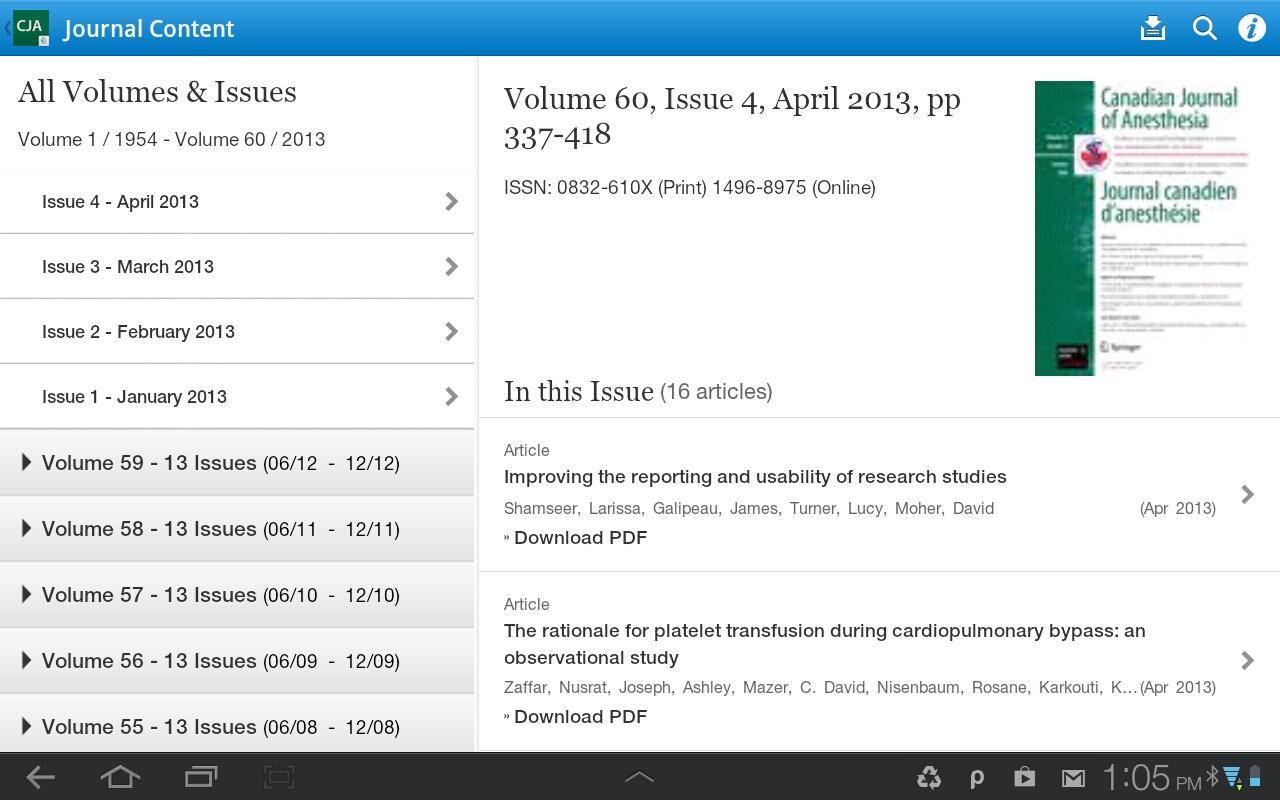
Task: Expand Volume 55 triangle
Action: pos(26,726)
